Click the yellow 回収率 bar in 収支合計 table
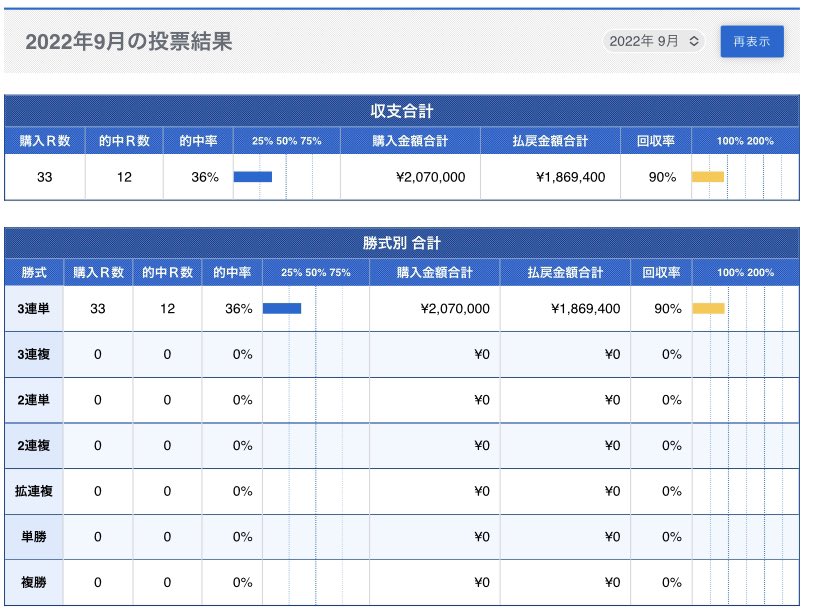 (x=708, y=177)
